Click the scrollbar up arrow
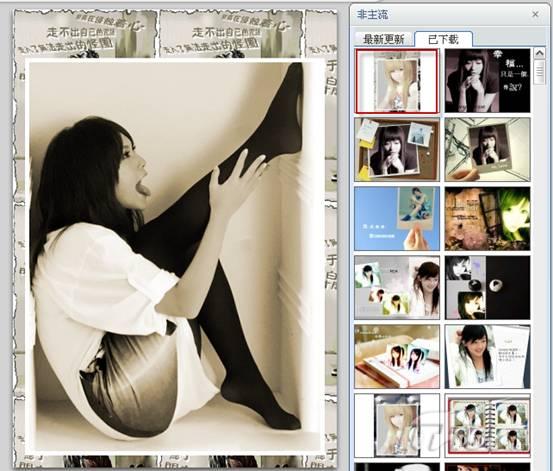553x471 pixels. pos(539,53)
